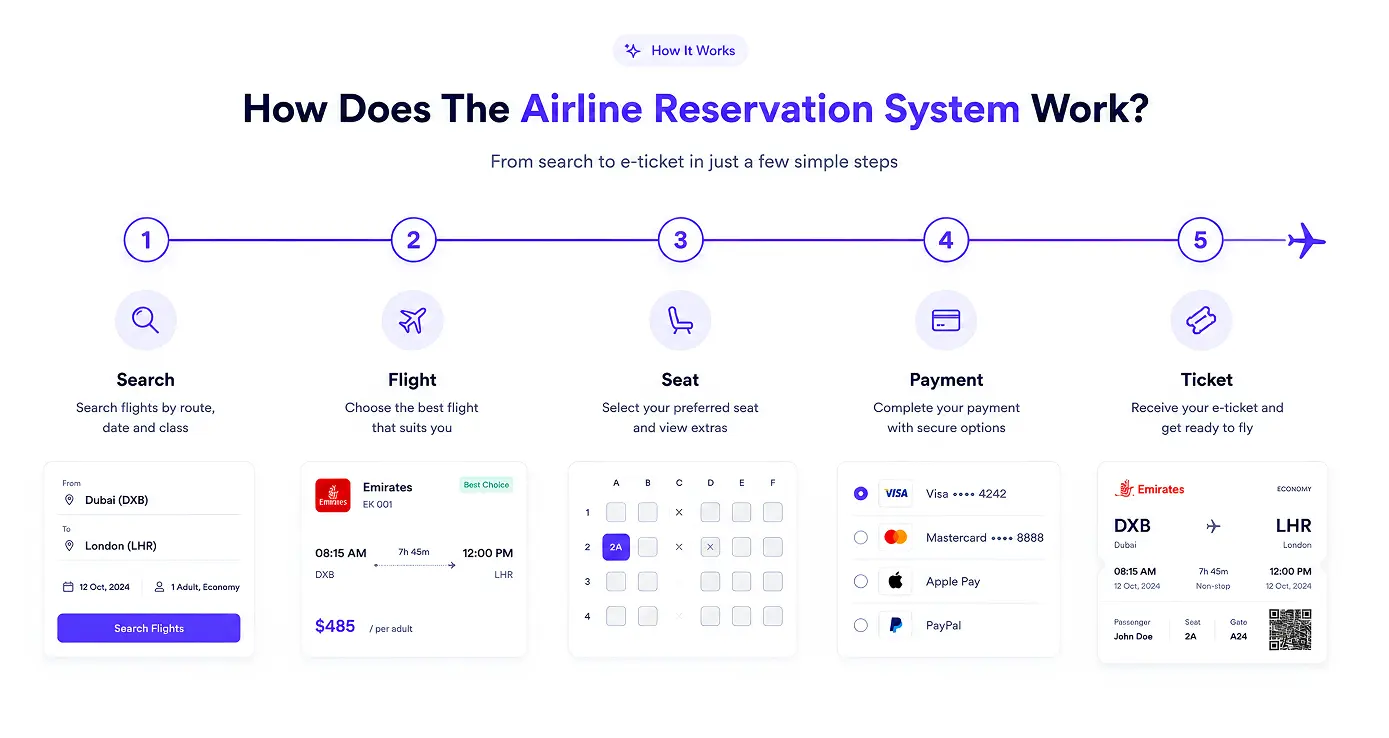Viewport: 1389px width, 738px height.
Task: Click the aisle X mark in row 1
Action: [x=679, y=512]
